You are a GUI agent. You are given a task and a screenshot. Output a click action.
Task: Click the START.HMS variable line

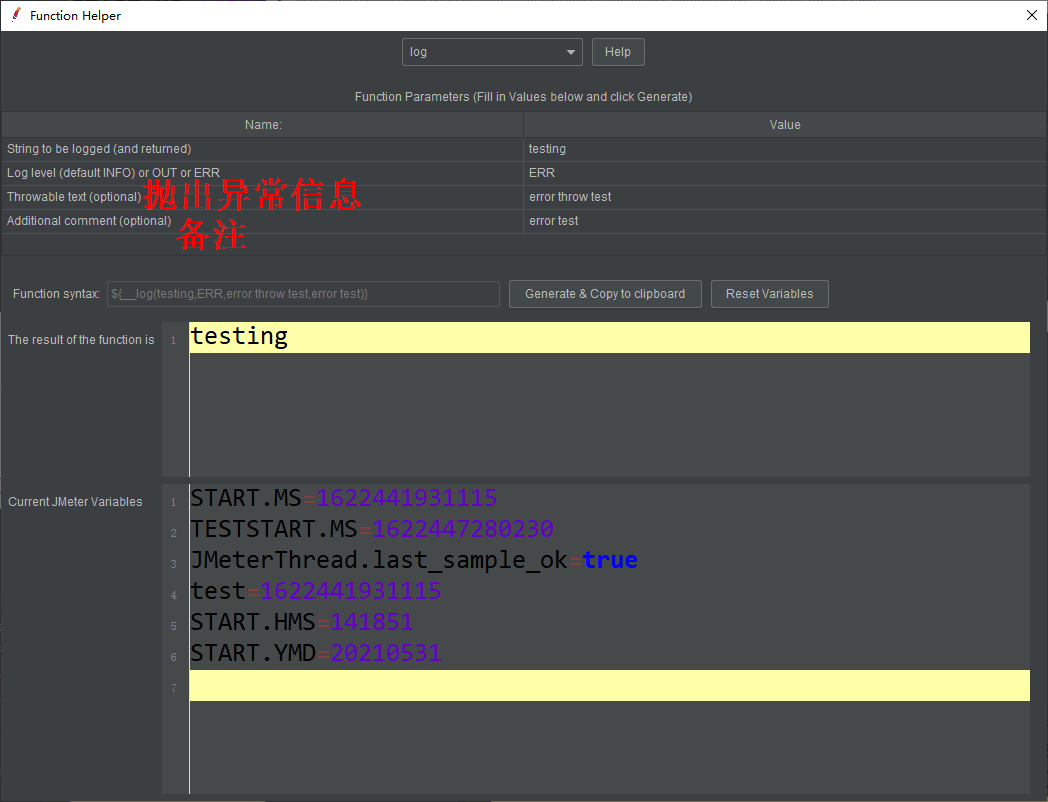(x=609, y=622)
